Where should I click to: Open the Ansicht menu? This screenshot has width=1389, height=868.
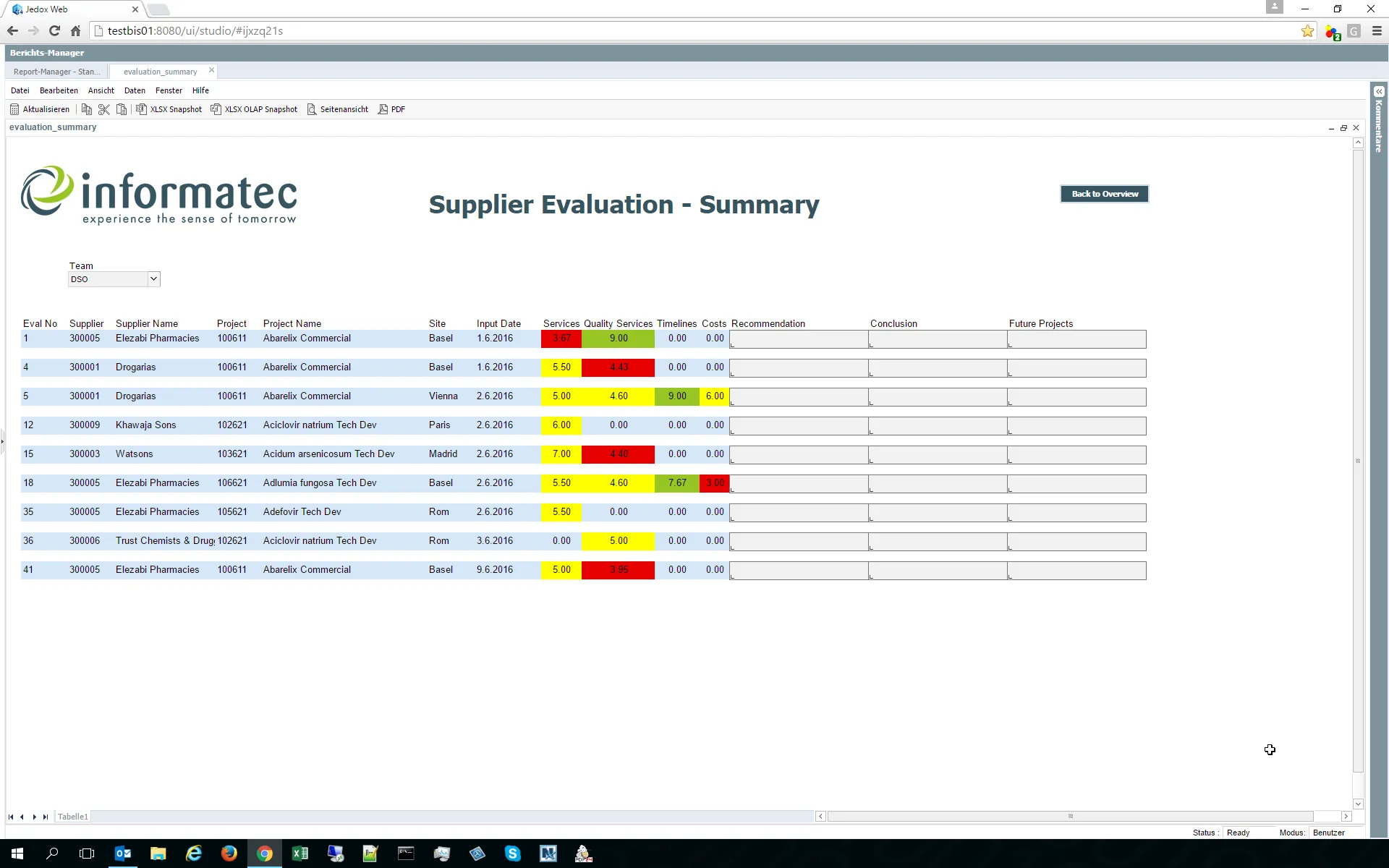101,90
